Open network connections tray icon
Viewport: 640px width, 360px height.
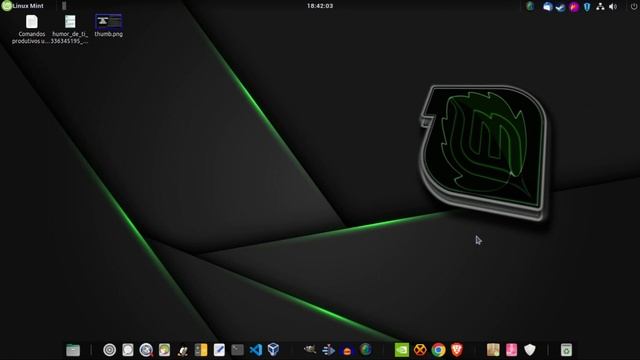(600, 7)
